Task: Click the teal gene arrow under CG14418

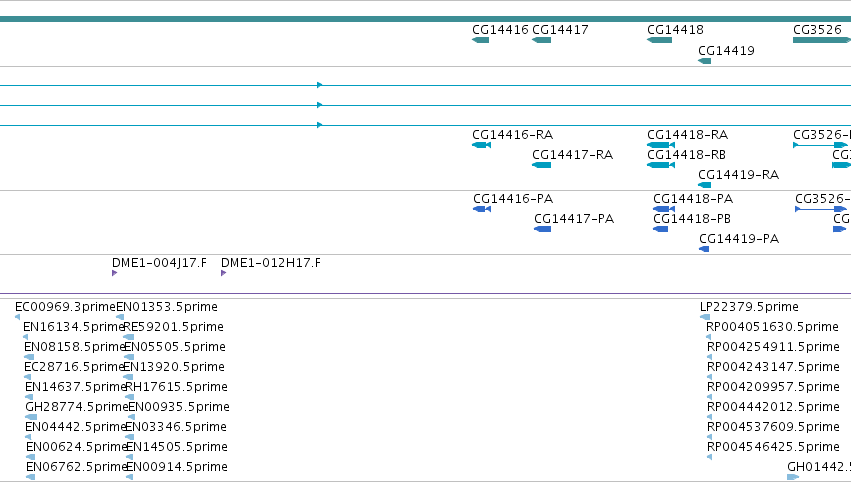Action: point(659,40)
